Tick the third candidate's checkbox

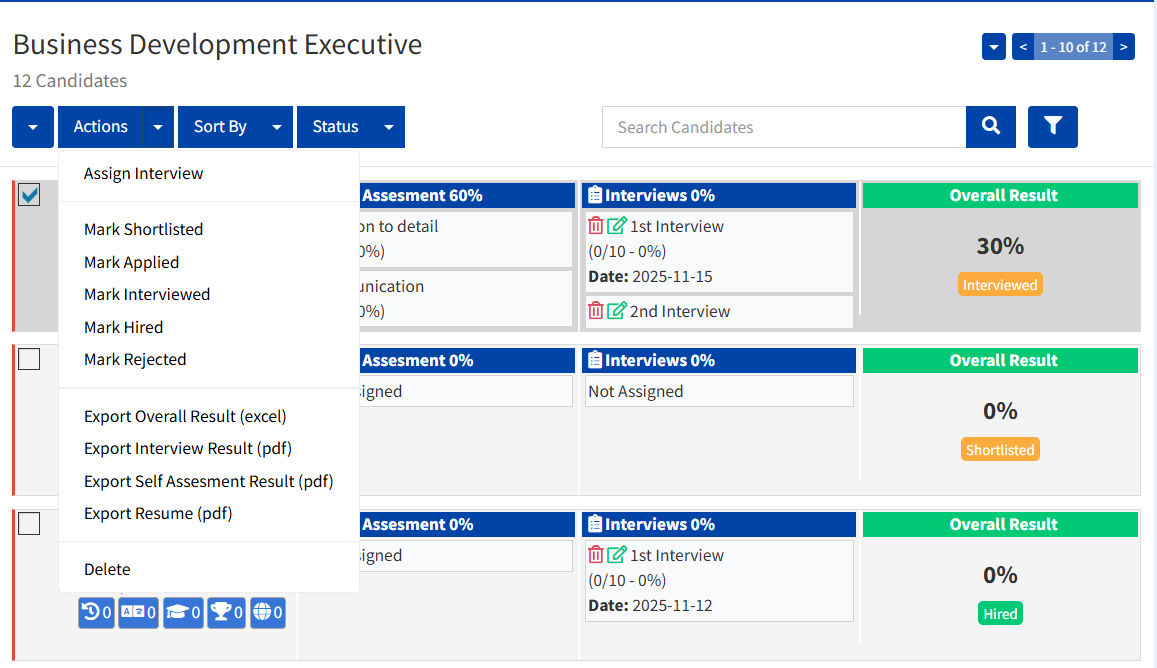30,523
